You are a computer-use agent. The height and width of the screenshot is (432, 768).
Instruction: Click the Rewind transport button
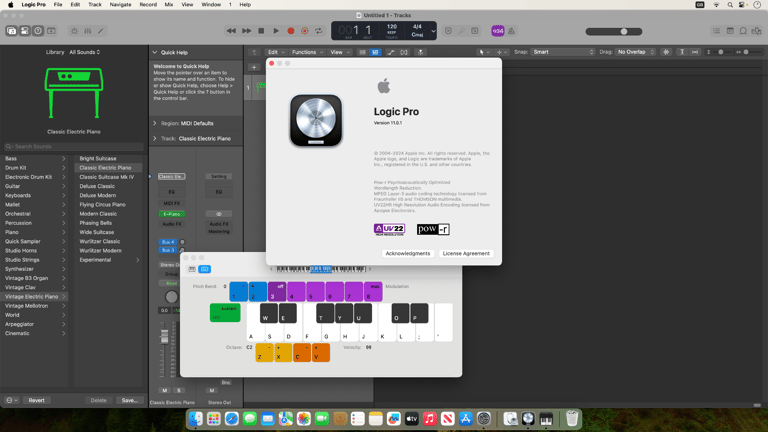click(231, 31)
